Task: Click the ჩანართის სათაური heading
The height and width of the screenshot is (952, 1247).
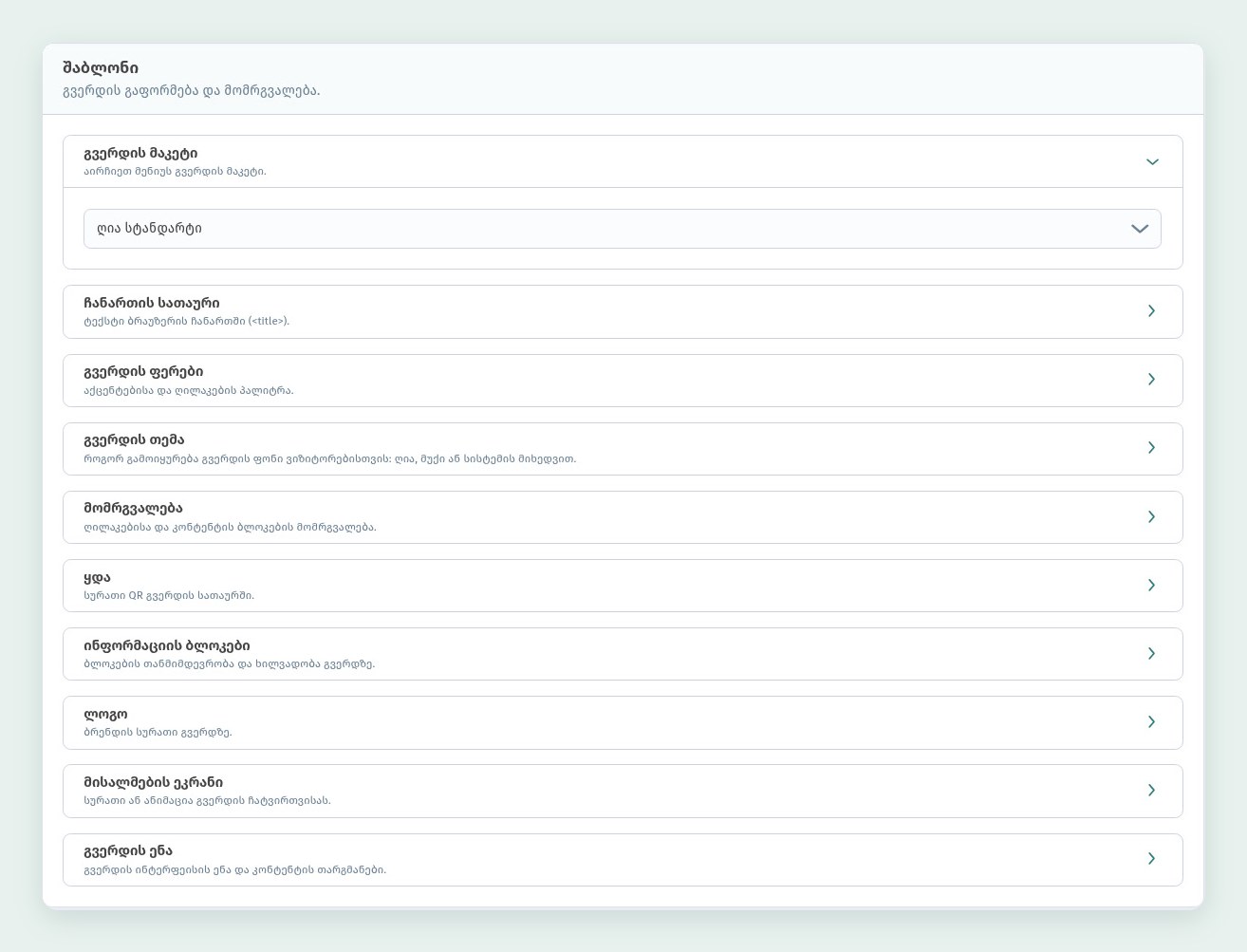Action: pyautogui.click(x=152, y=304)
